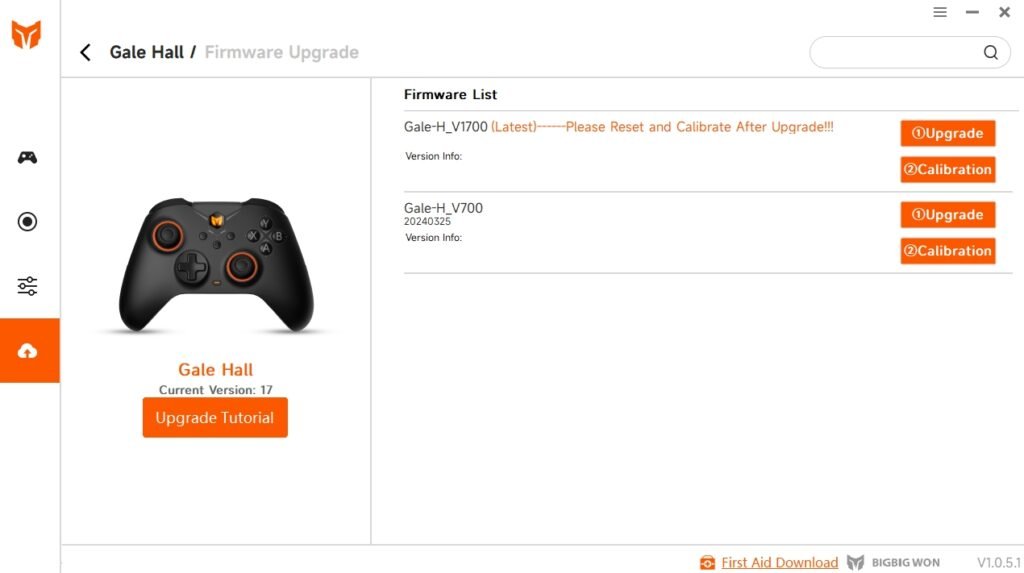Go back with the left arrow icon
Screen dimensions: 1024x573
tap(86, 53)
